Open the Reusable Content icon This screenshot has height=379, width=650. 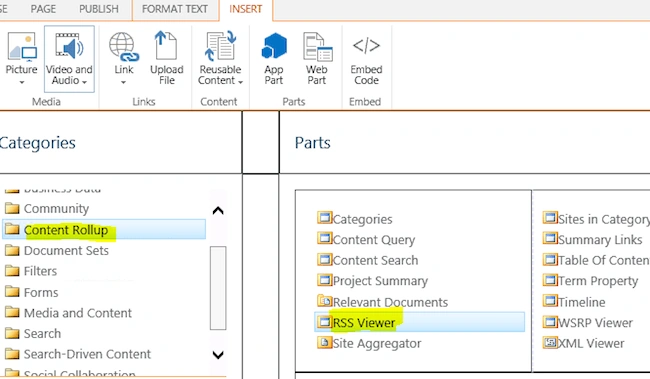tap(220, 46)
